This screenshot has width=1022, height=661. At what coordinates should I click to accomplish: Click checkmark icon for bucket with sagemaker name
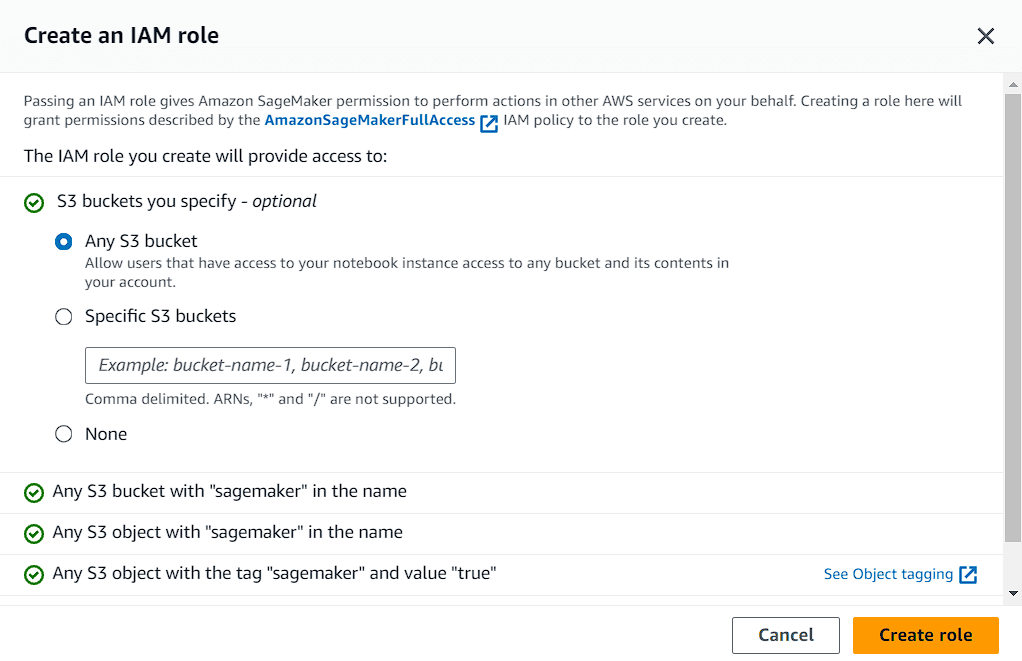point(34,493)
